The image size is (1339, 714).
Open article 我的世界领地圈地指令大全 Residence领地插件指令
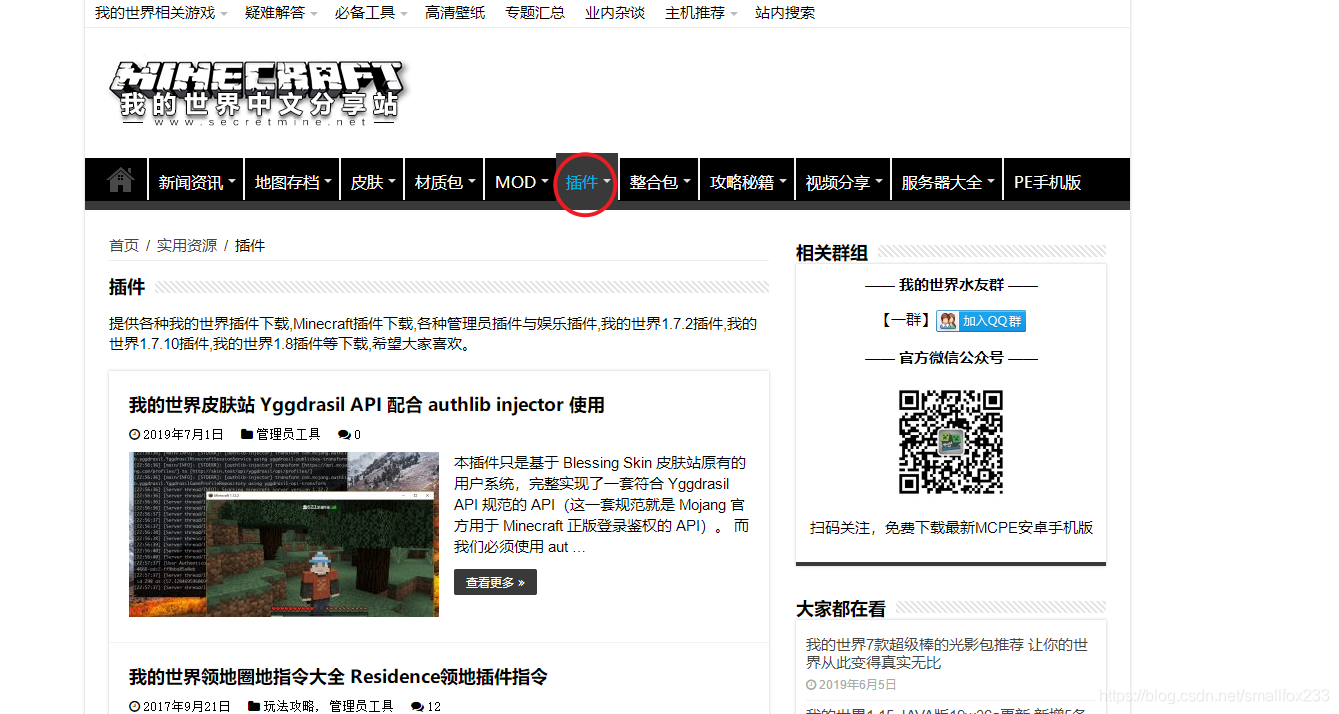coord(338,677)
